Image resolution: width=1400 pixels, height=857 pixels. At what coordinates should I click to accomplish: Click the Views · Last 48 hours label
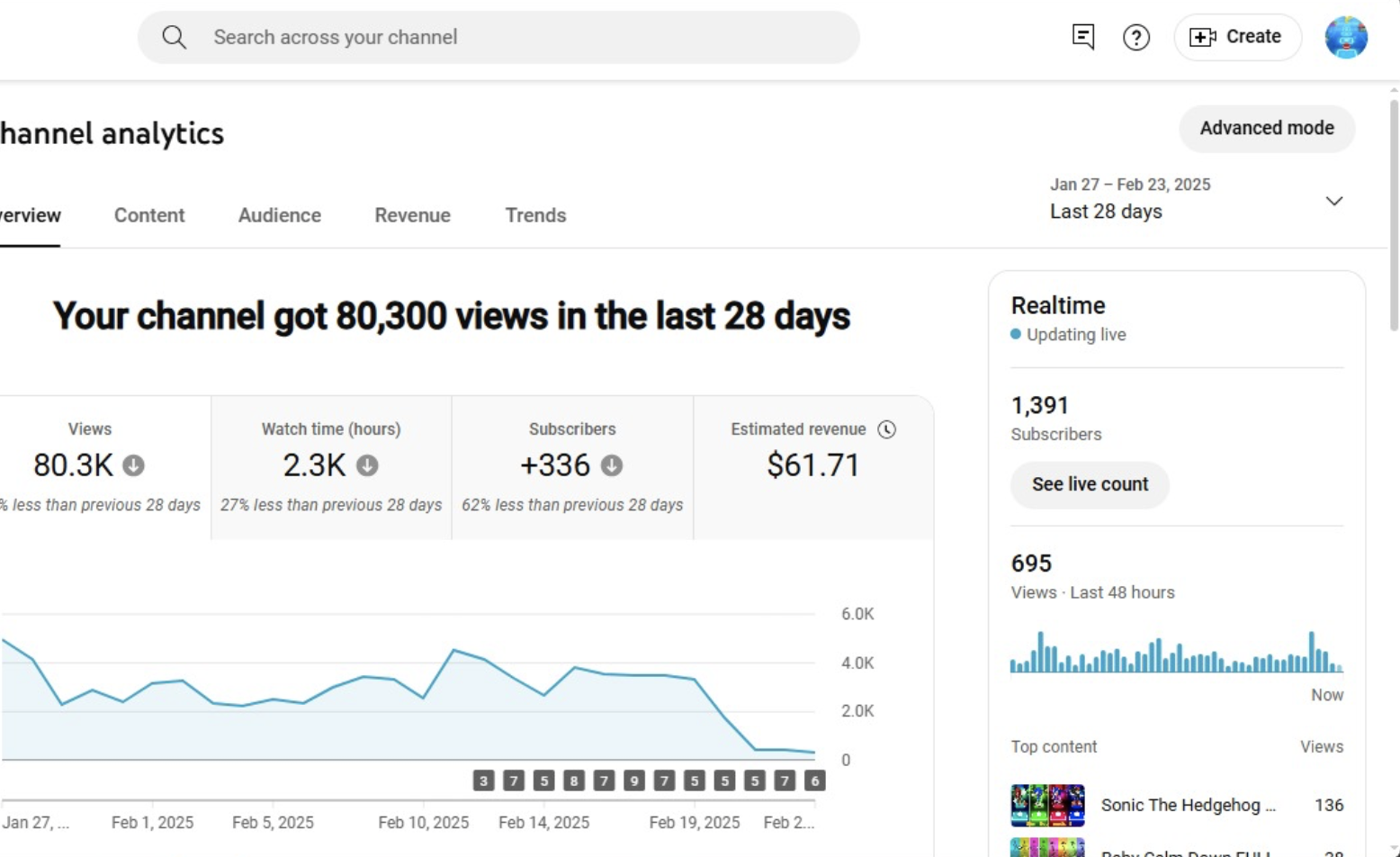pos(1092,592)
